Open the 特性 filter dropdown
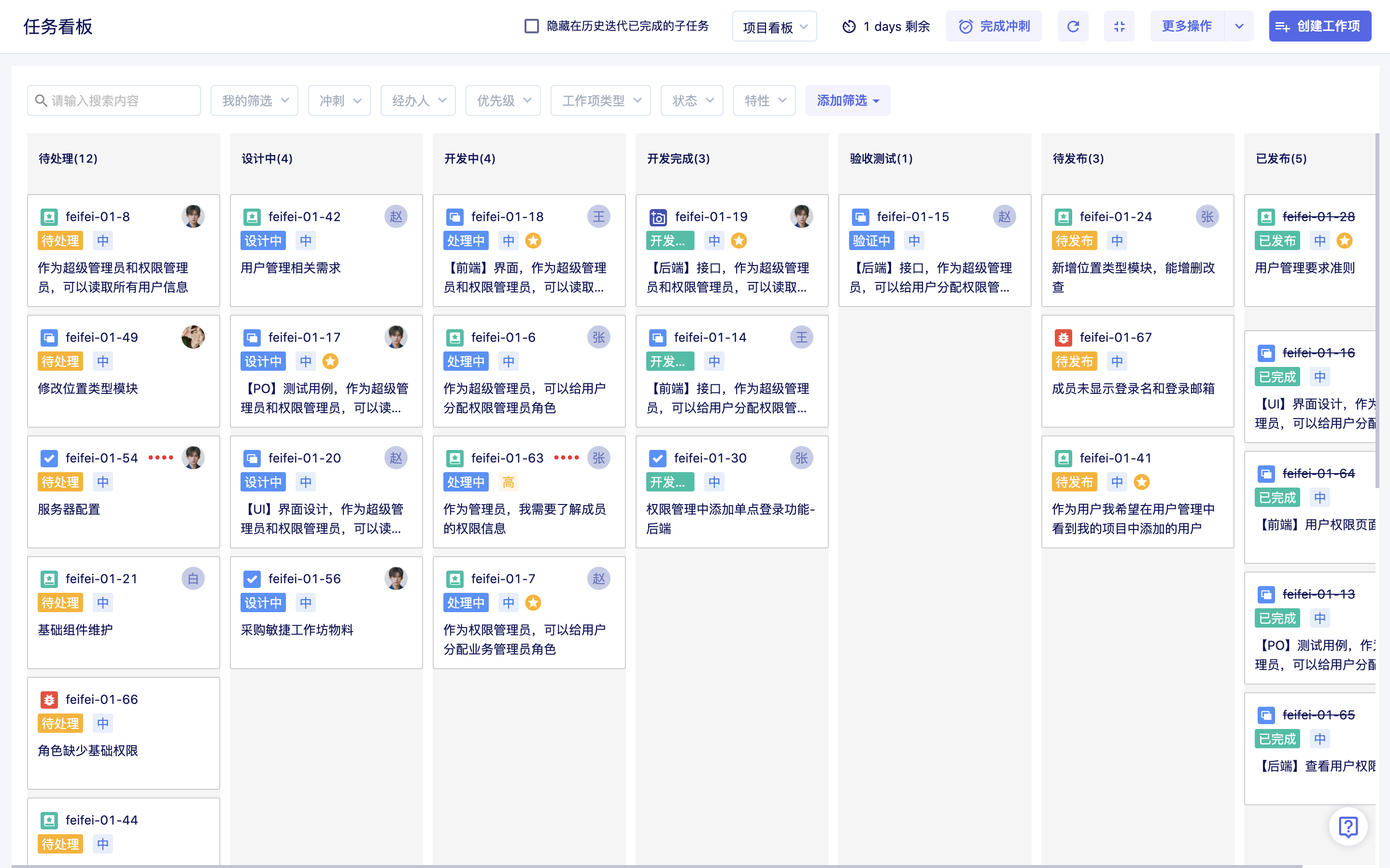Screen dimensions: 1390x868 coord(764,101)
